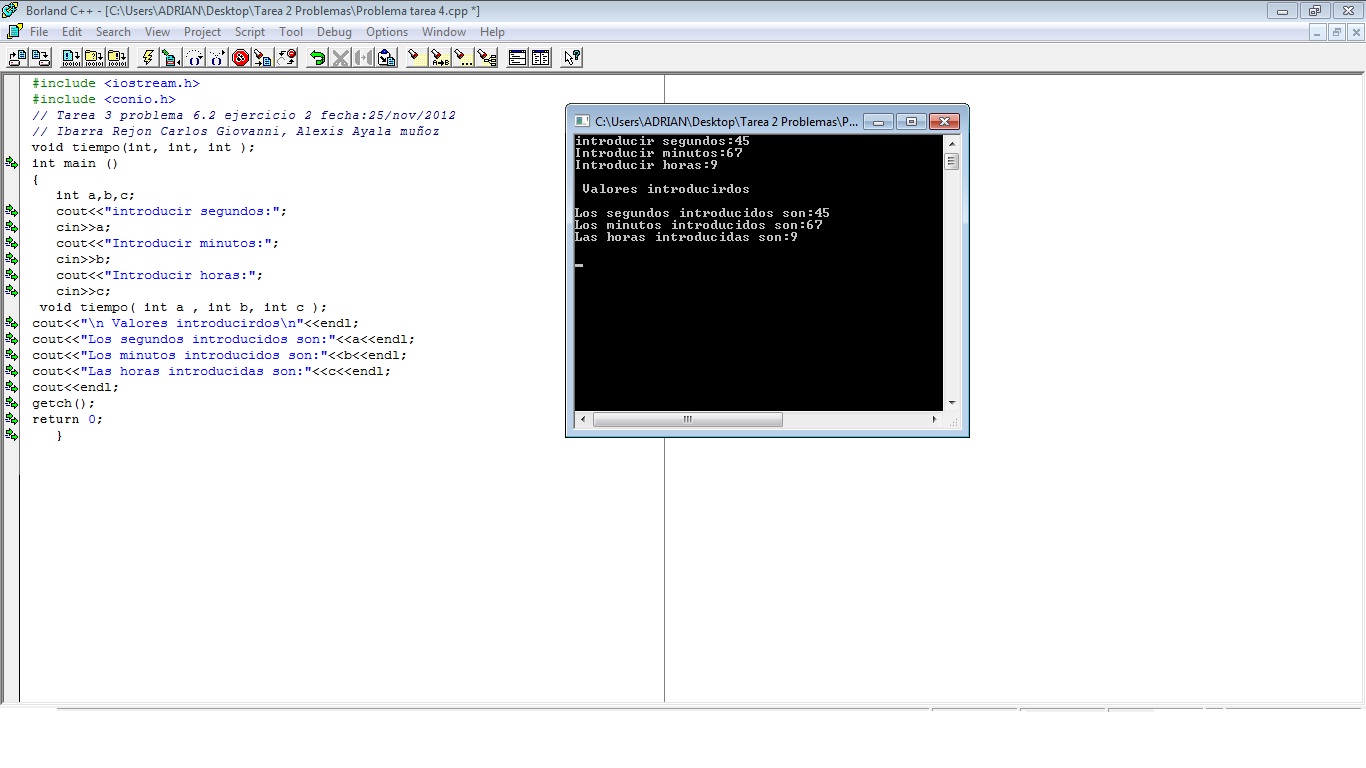Select the Undo green arrow icon

(318, 57)
